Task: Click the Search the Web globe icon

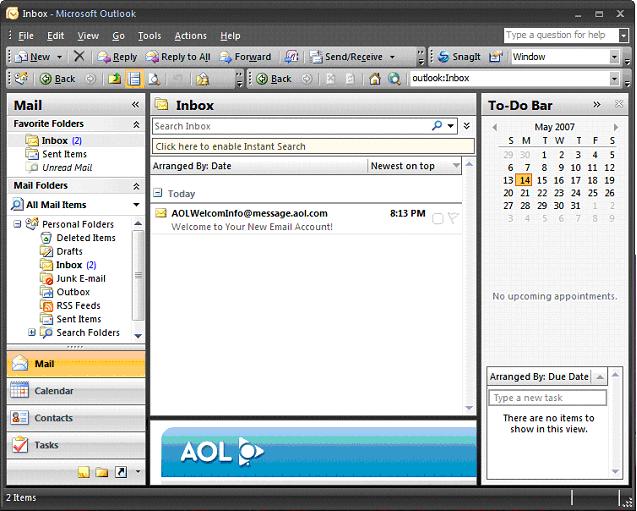Action: point(394,78)
